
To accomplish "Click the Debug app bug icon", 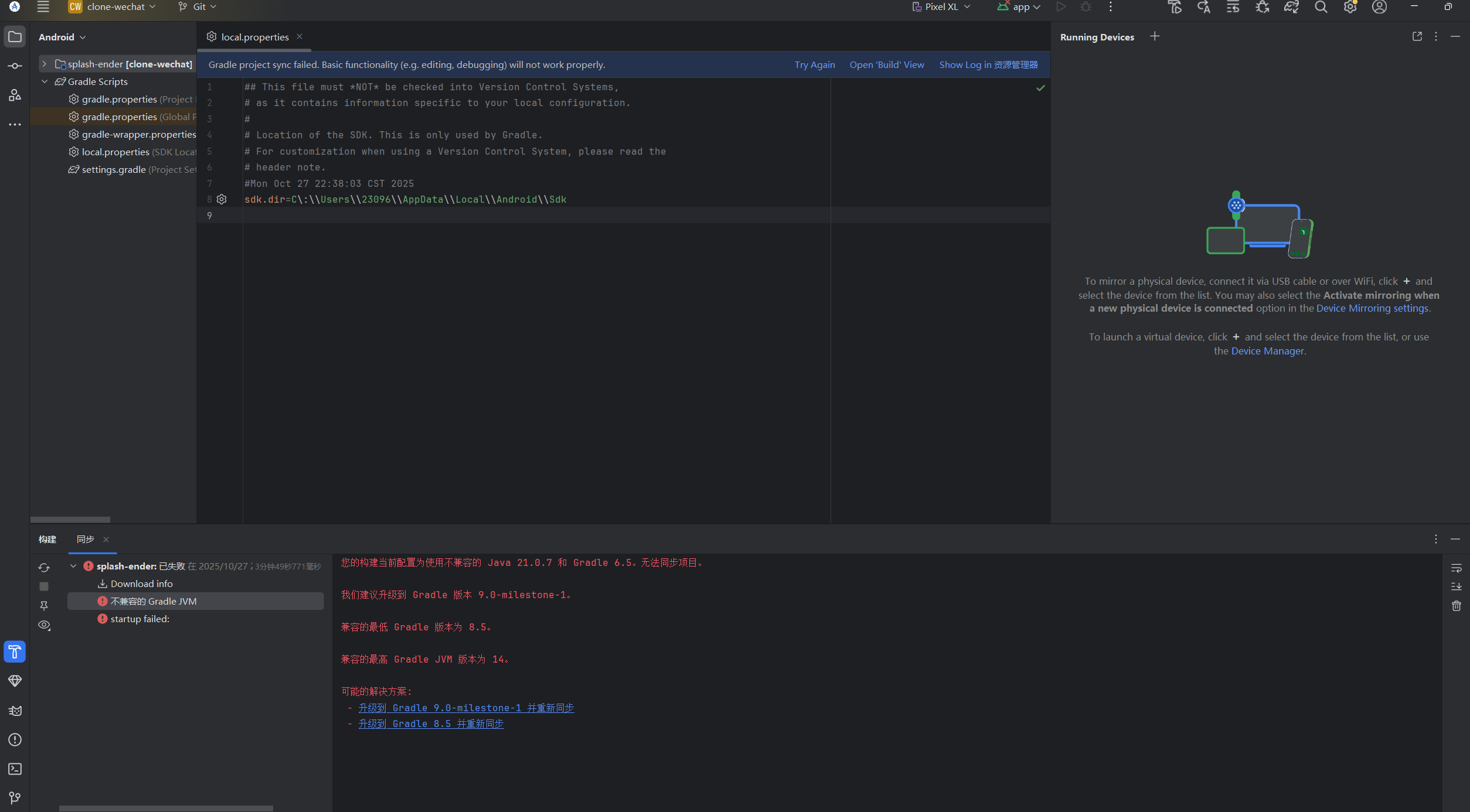I will (x=1086, y=7).
